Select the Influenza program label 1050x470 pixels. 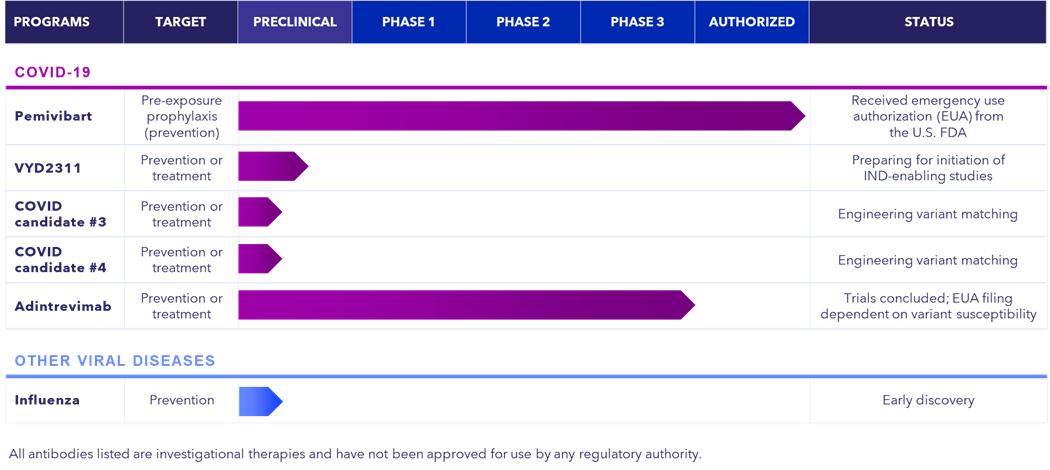[47, 400]
